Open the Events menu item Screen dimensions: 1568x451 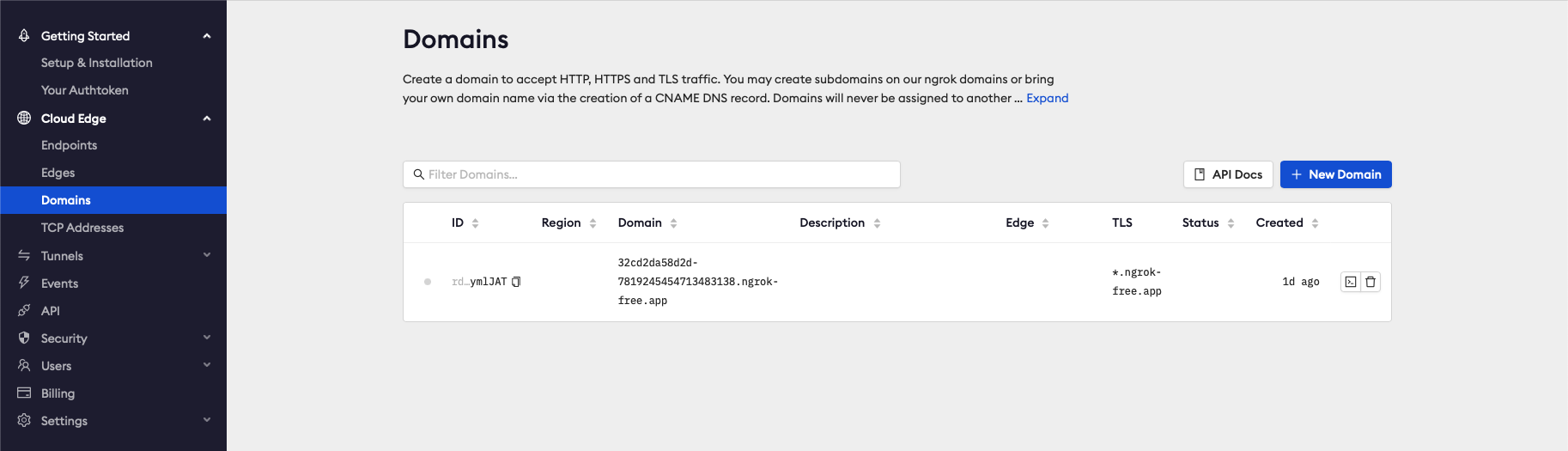pos(59,283)
